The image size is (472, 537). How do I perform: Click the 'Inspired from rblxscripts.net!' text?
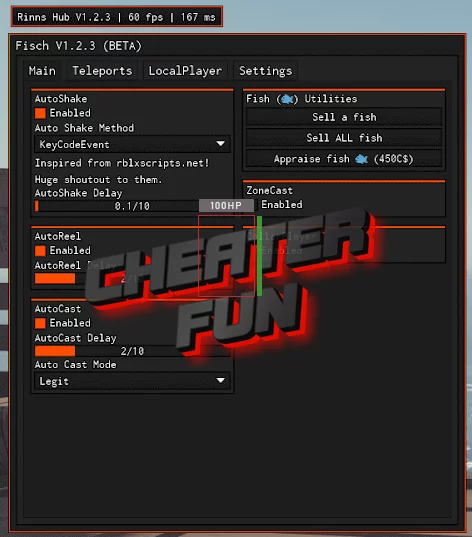pos(122,163)
